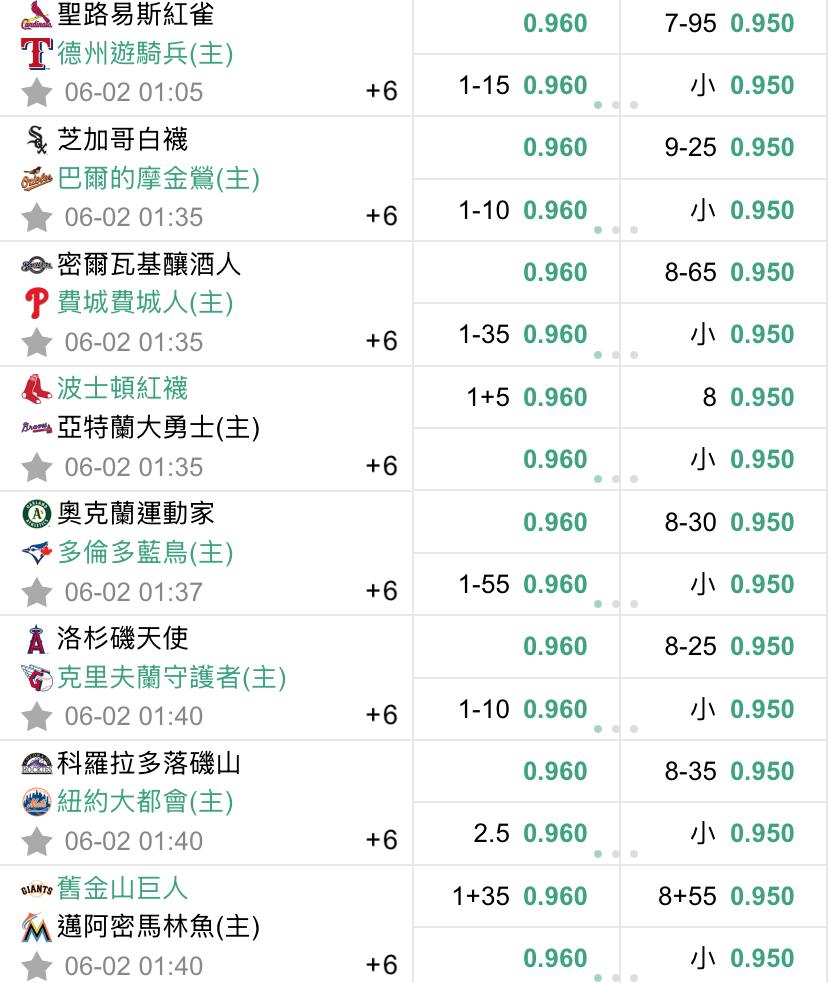Expand +6 more bets for Brewers vs Phillies
Screen dimensions: 828x983
point(381,341)
